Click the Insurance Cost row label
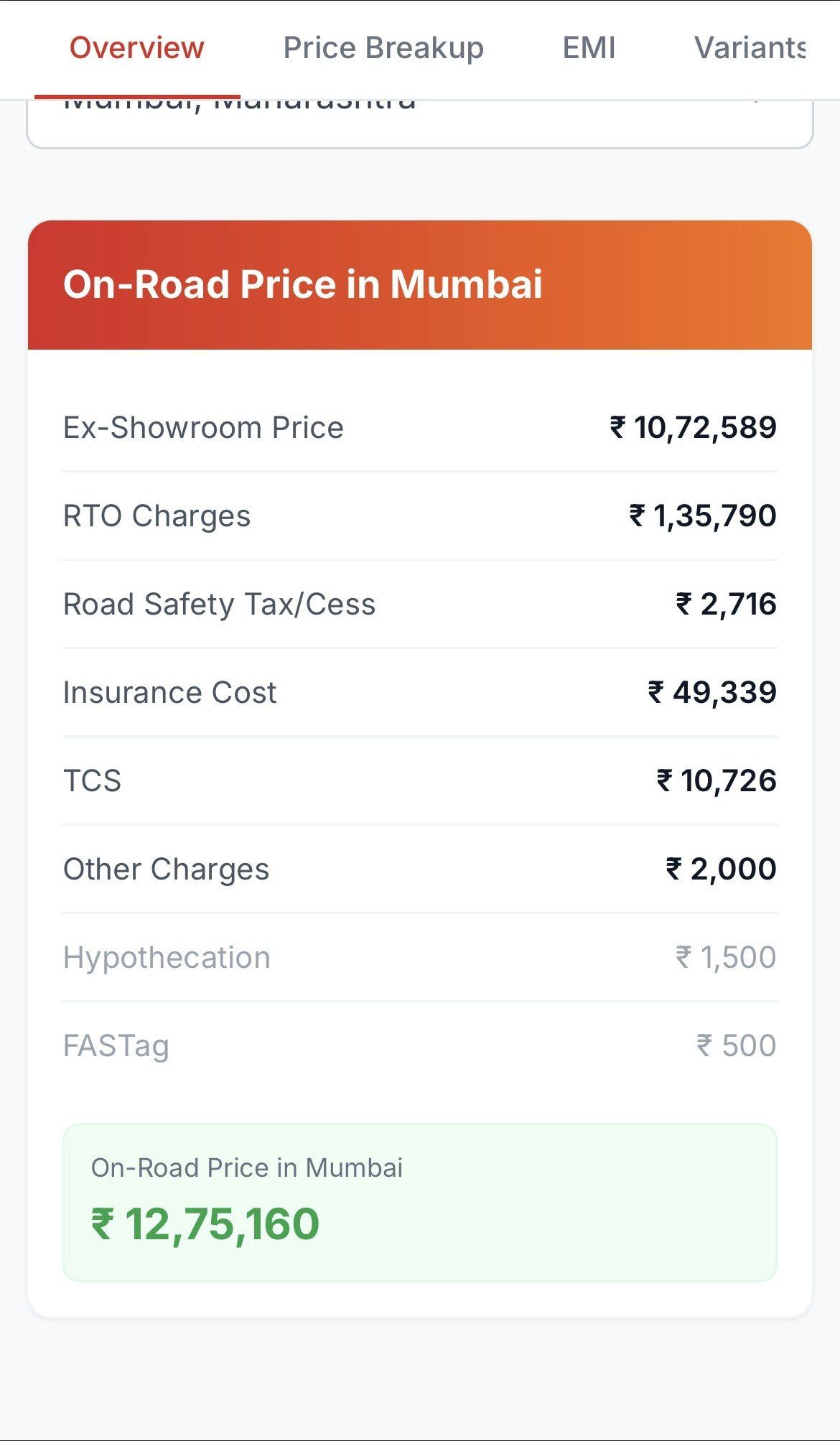Viewport: 840px width, 1441px height. tap(170, 693)
